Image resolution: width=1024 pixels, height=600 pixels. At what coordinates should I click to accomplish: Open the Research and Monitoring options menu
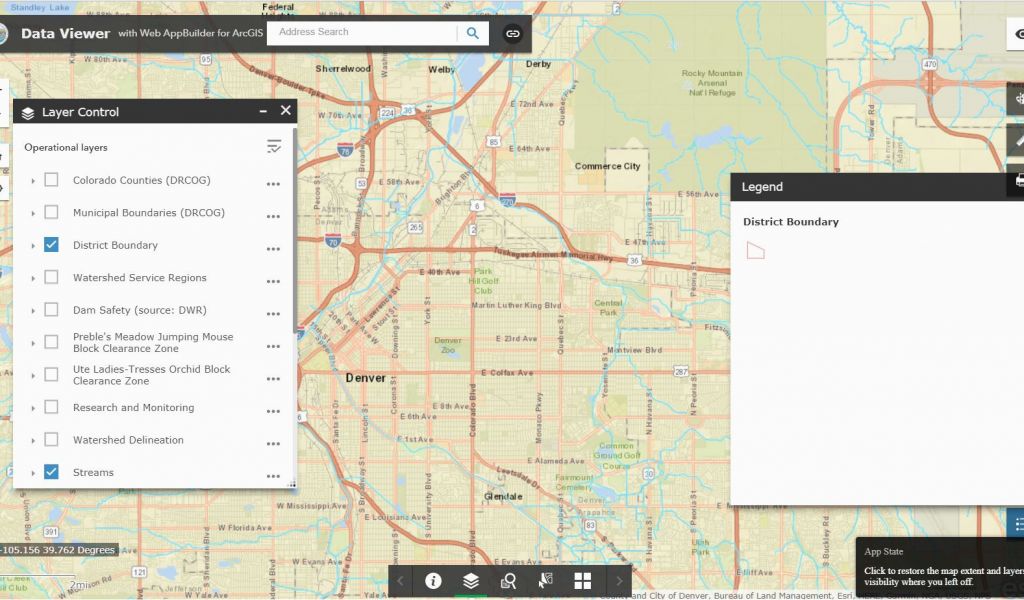(x=273, y=411)
